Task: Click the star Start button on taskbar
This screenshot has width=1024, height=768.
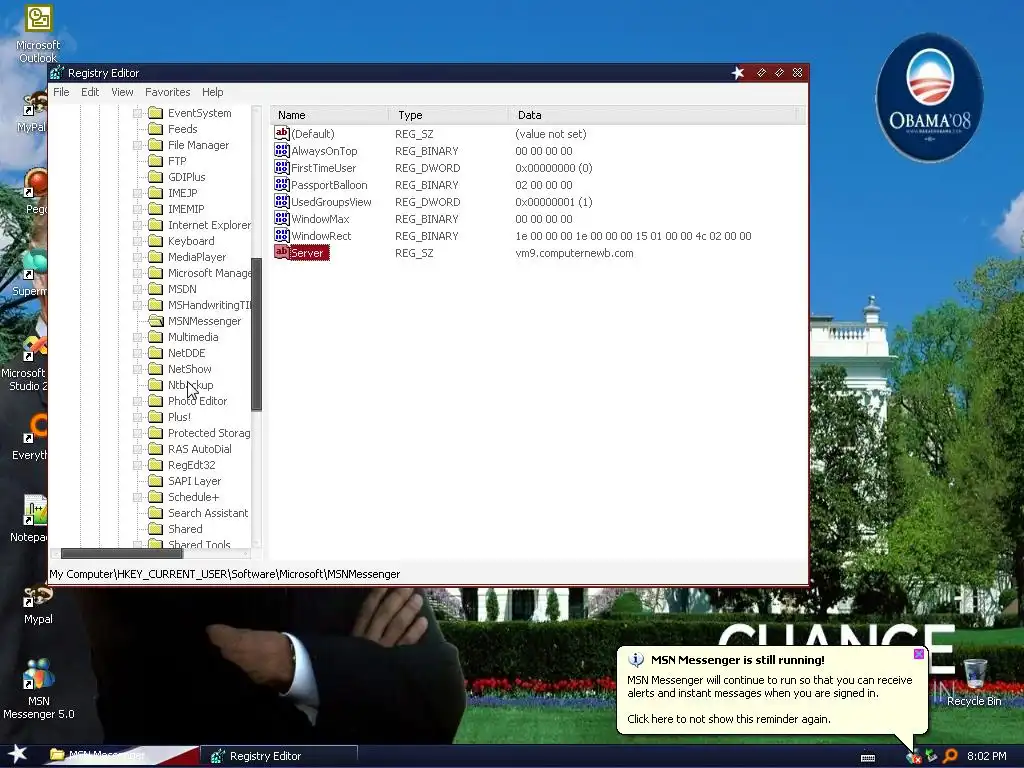Action: click(x=17, y=754)
